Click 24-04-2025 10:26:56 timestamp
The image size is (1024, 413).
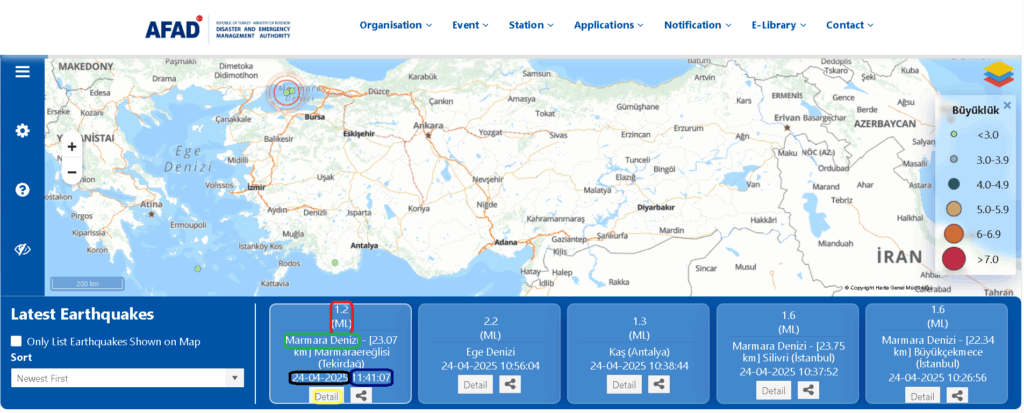(936, 377)
